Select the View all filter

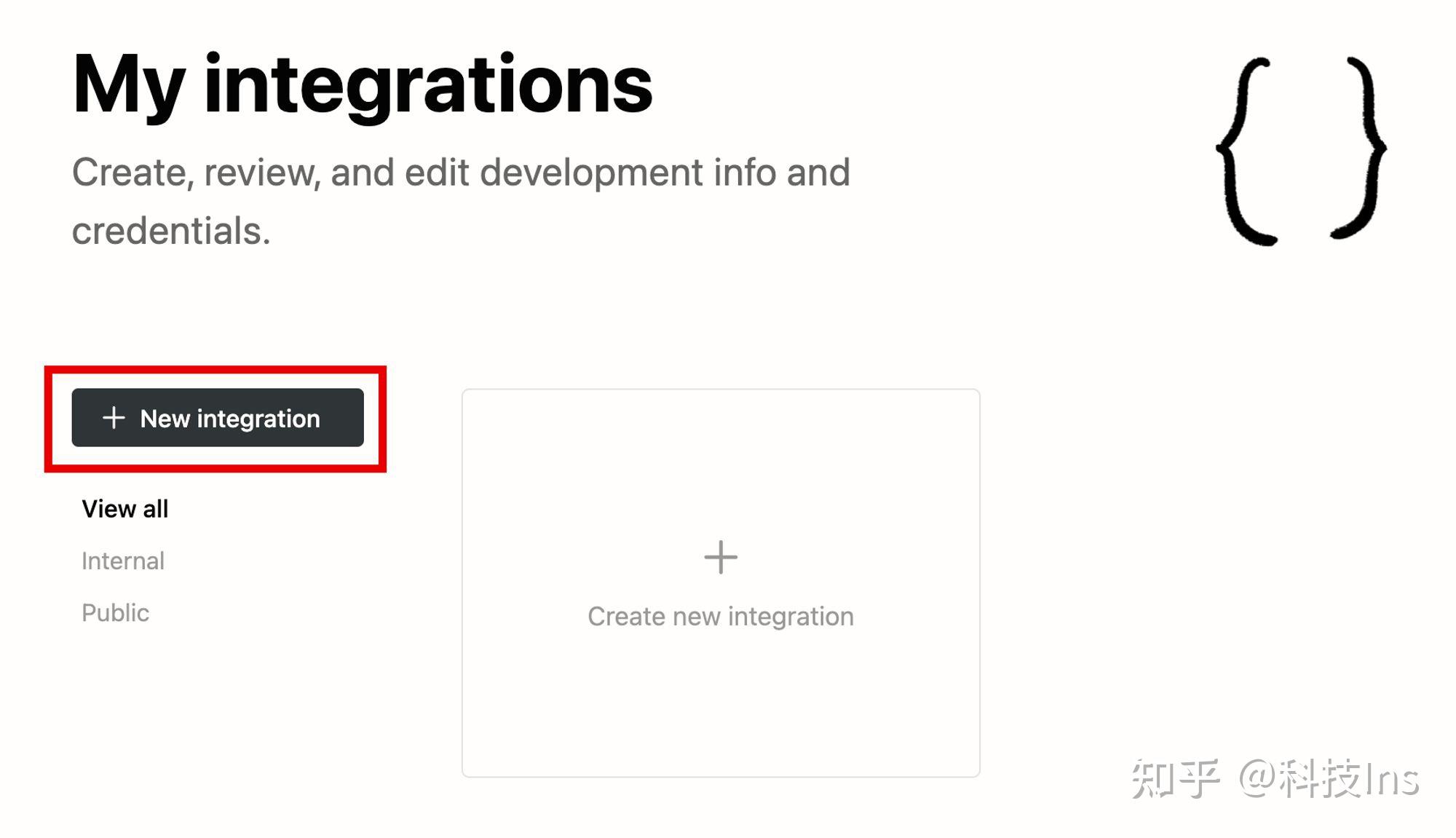click(124, 509)
